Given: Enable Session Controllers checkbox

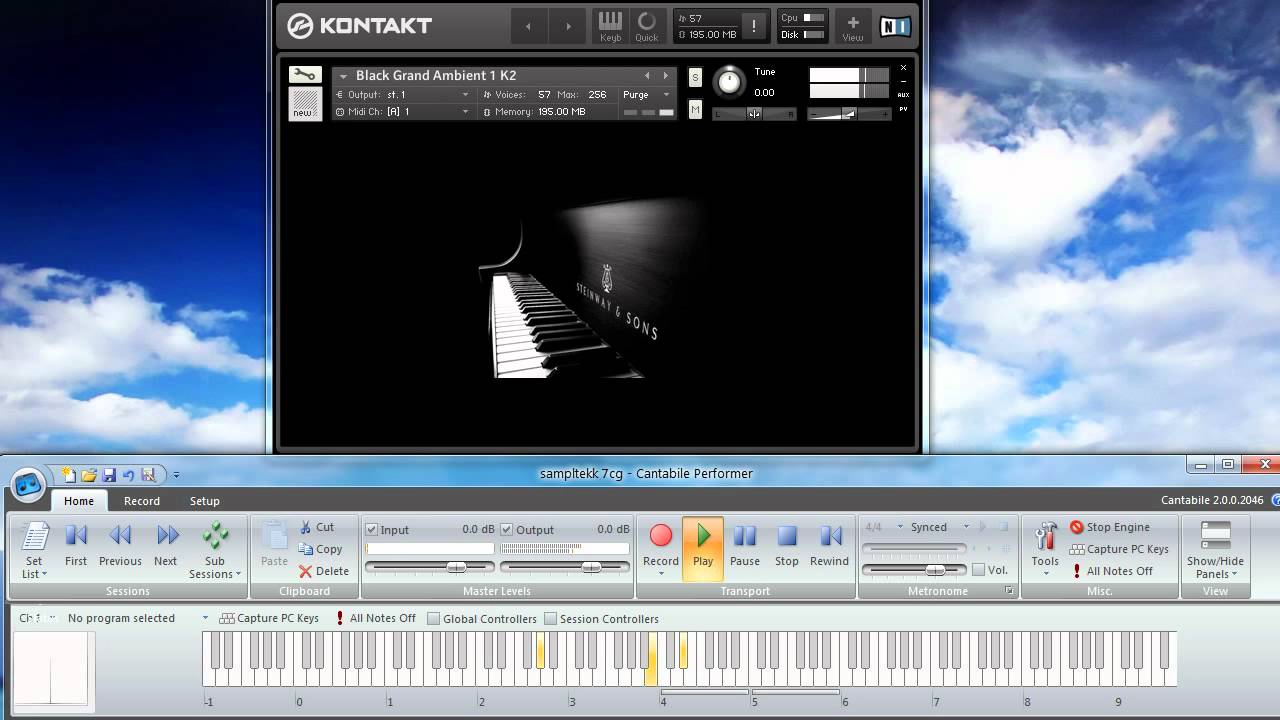Looking at the screenshot, I should tap(551, 619).
